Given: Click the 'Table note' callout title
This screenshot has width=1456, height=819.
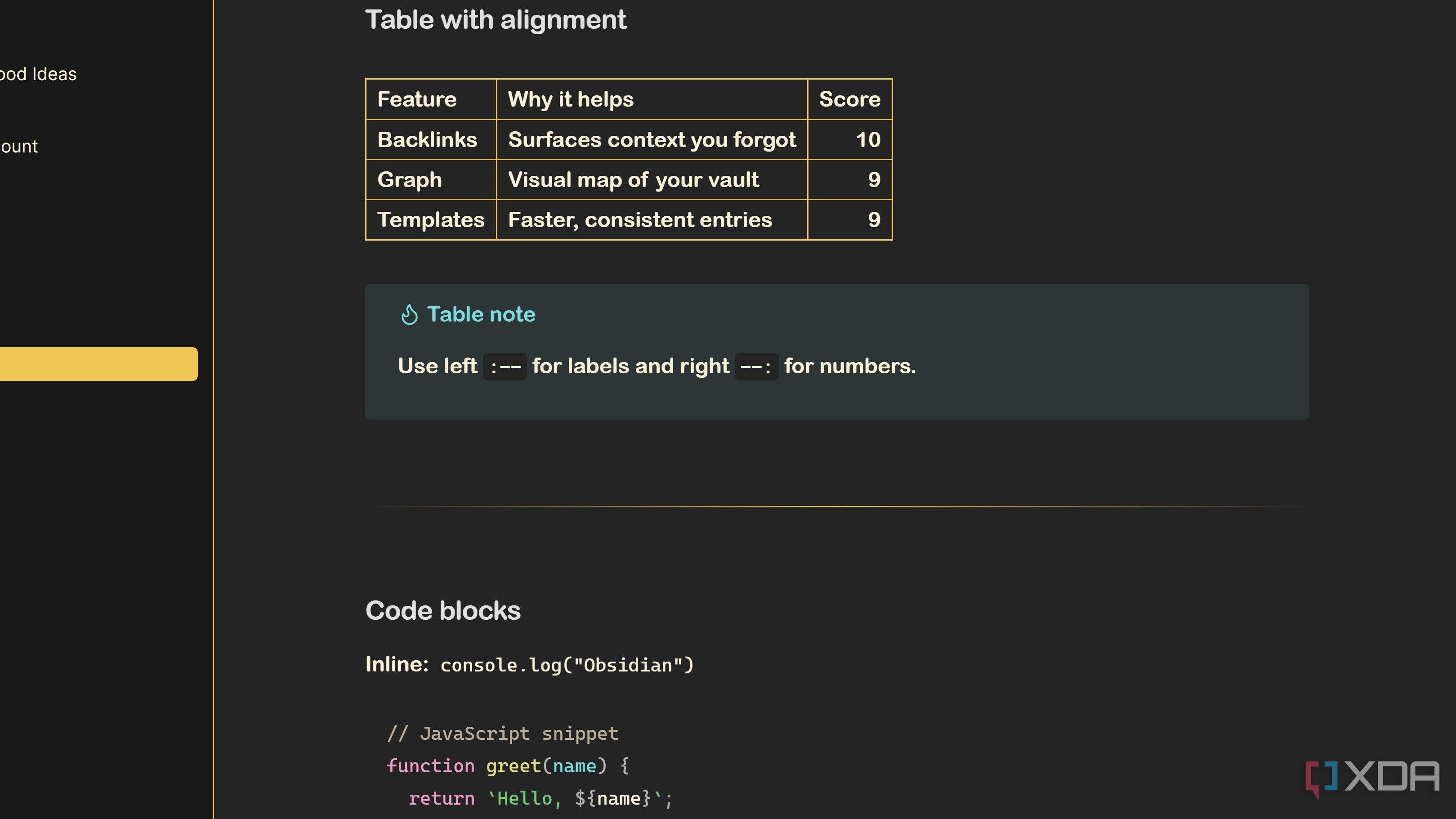Looking at the screenshot, I should coord(481,314).
